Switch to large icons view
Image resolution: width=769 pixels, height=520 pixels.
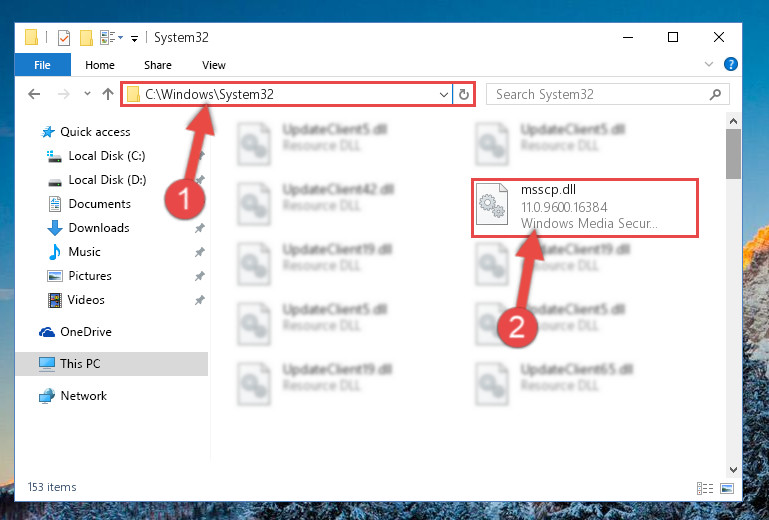coord(727,488)
